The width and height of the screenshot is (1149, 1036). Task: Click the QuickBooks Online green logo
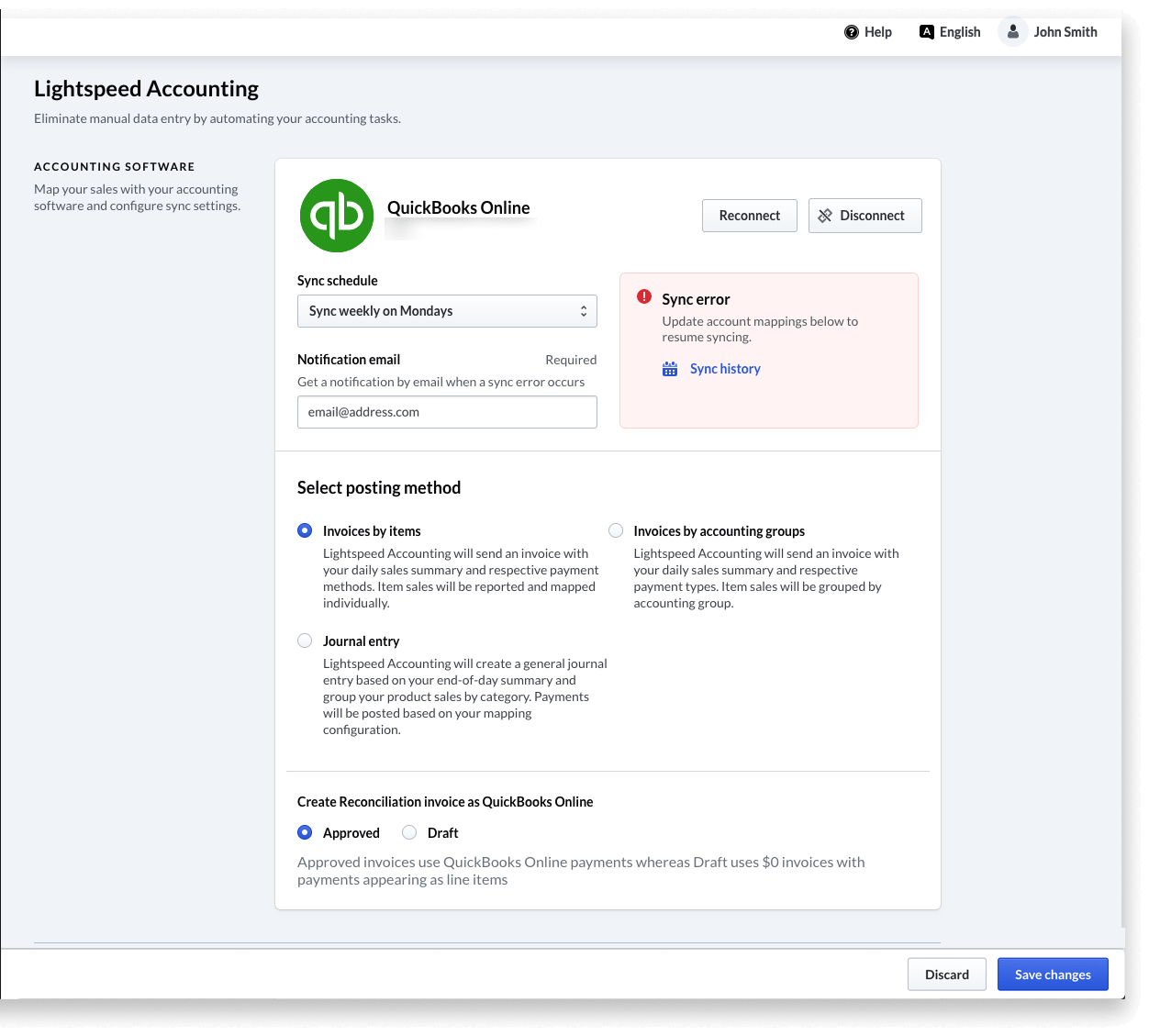pos(336,216)
